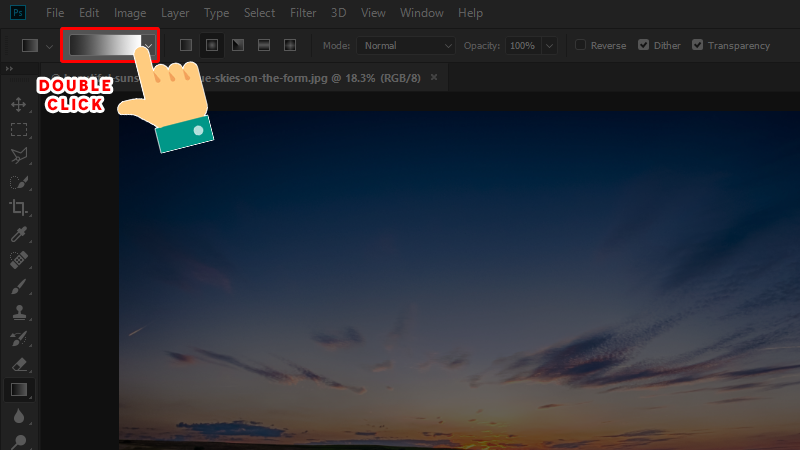This screenshot has width=800, height=450.
Task: Open the Filter menu
Action: (303, 13)
